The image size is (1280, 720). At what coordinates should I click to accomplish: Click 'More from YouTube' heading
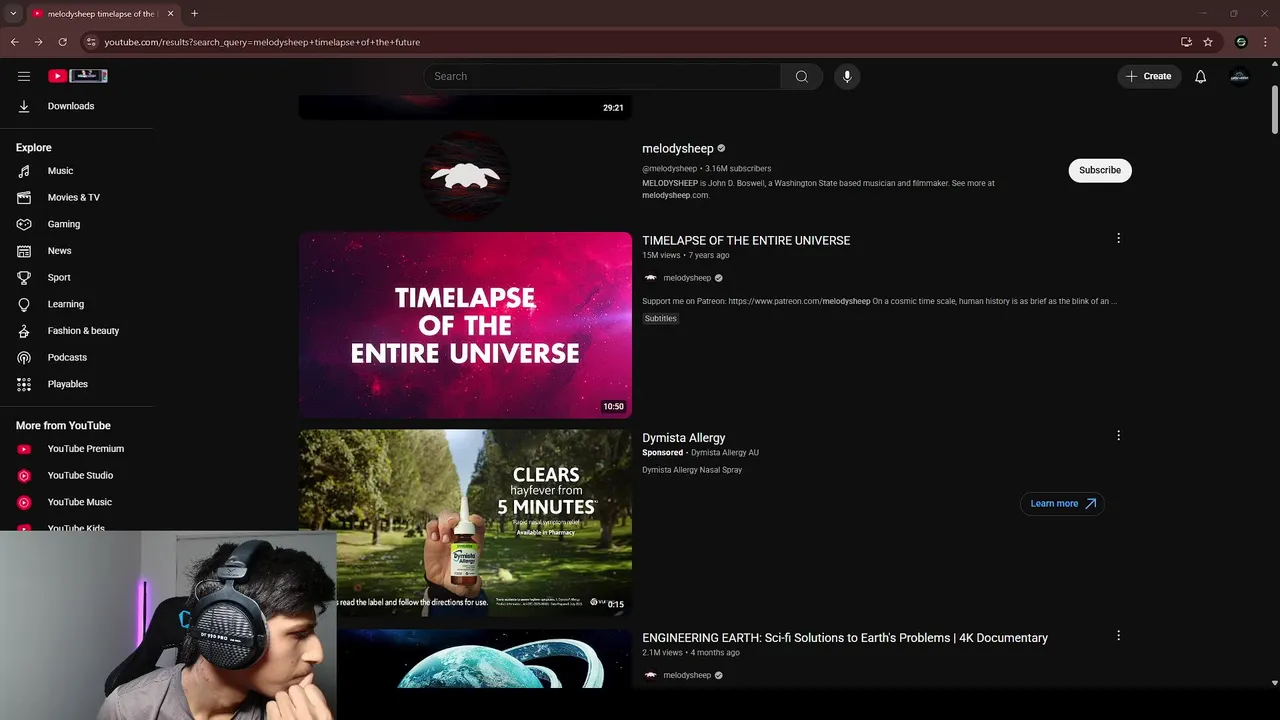(x=63, y=426)
